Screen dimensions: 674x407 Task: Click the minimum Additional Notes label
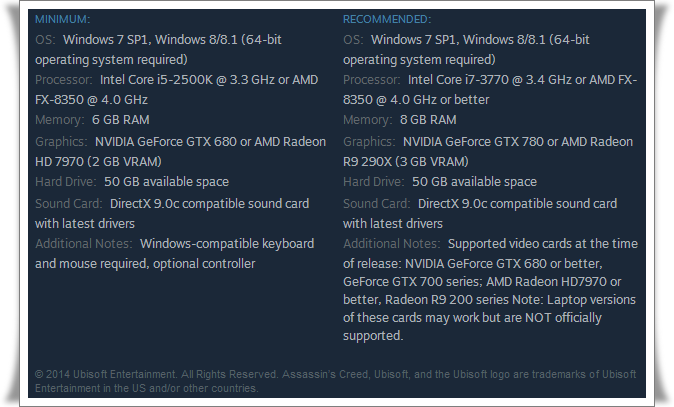83,243
